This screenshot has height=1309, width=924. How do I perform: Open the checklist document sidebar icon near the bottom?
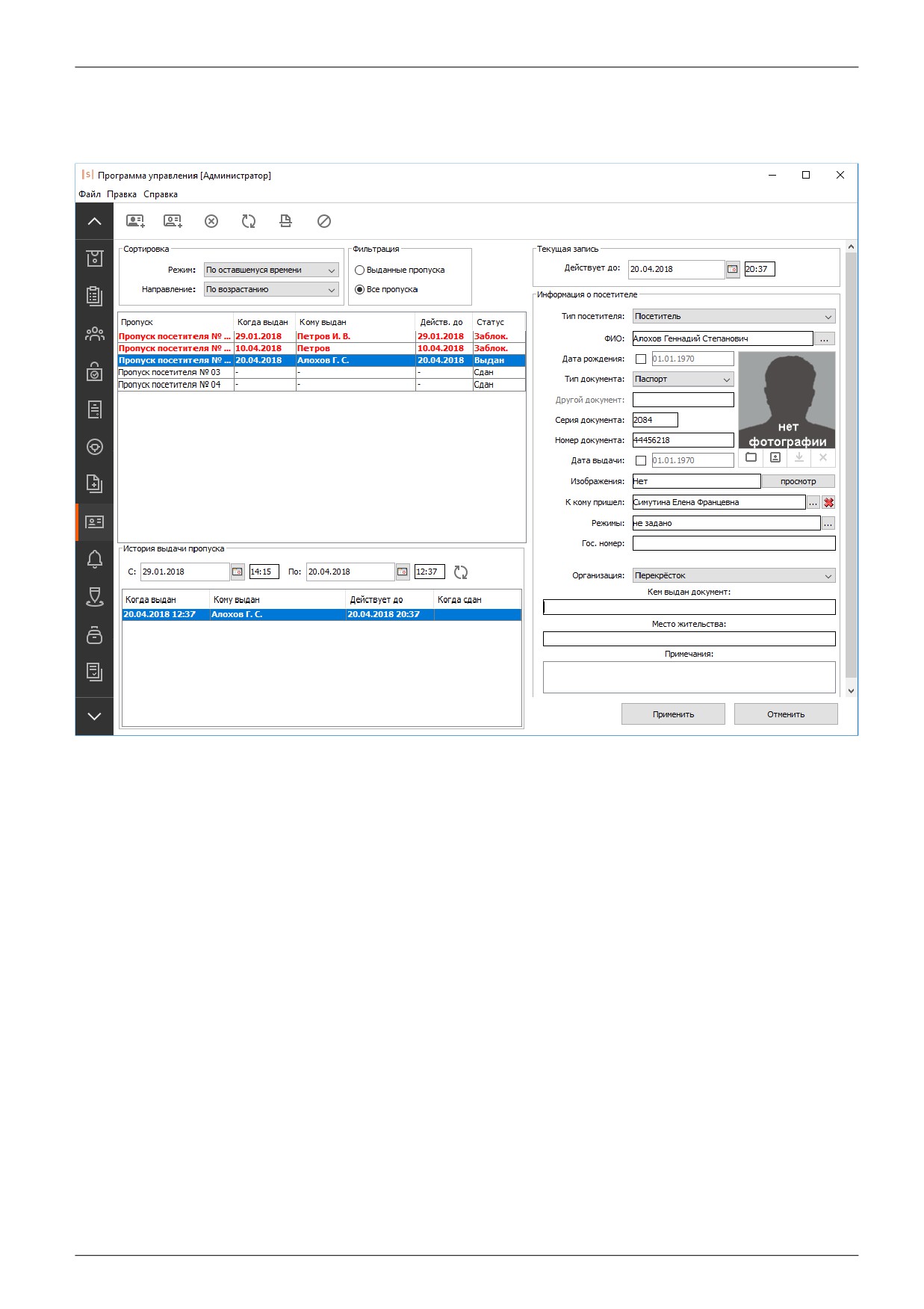[x=94, y=672]
